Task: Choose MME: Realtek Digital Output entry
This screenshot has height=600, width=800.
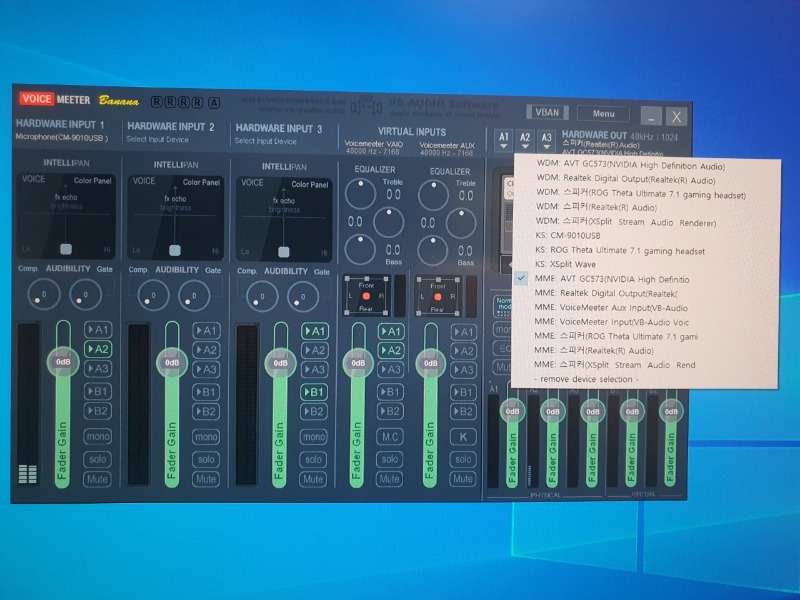Action: pos(606,293)
